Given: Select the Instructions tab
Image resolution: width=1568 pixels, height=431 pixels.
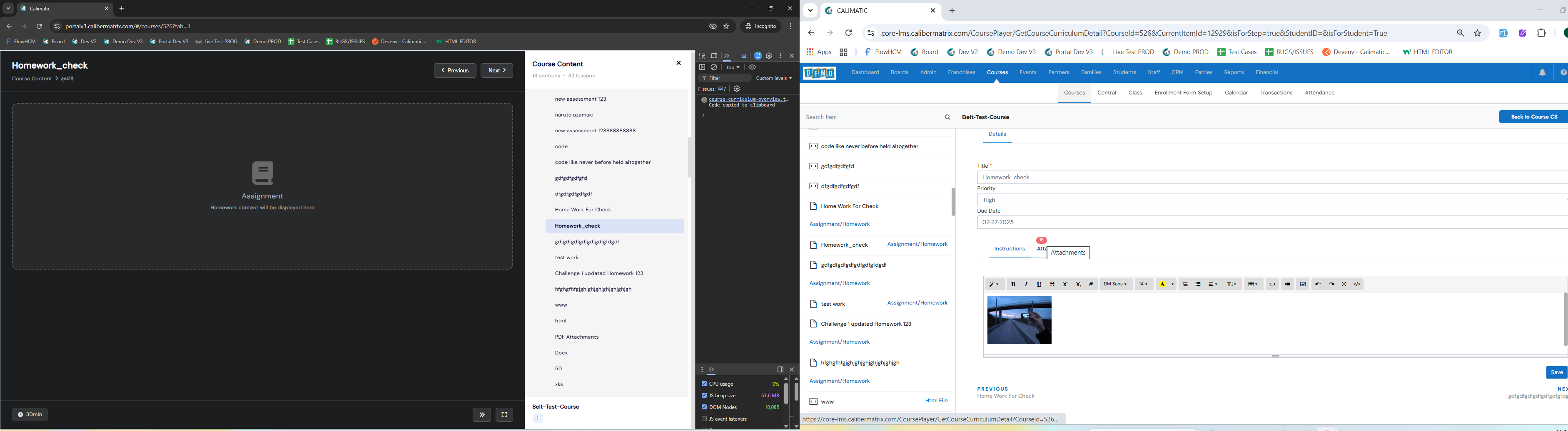Looking at the screenshot, I should (x=1009, y=249).
